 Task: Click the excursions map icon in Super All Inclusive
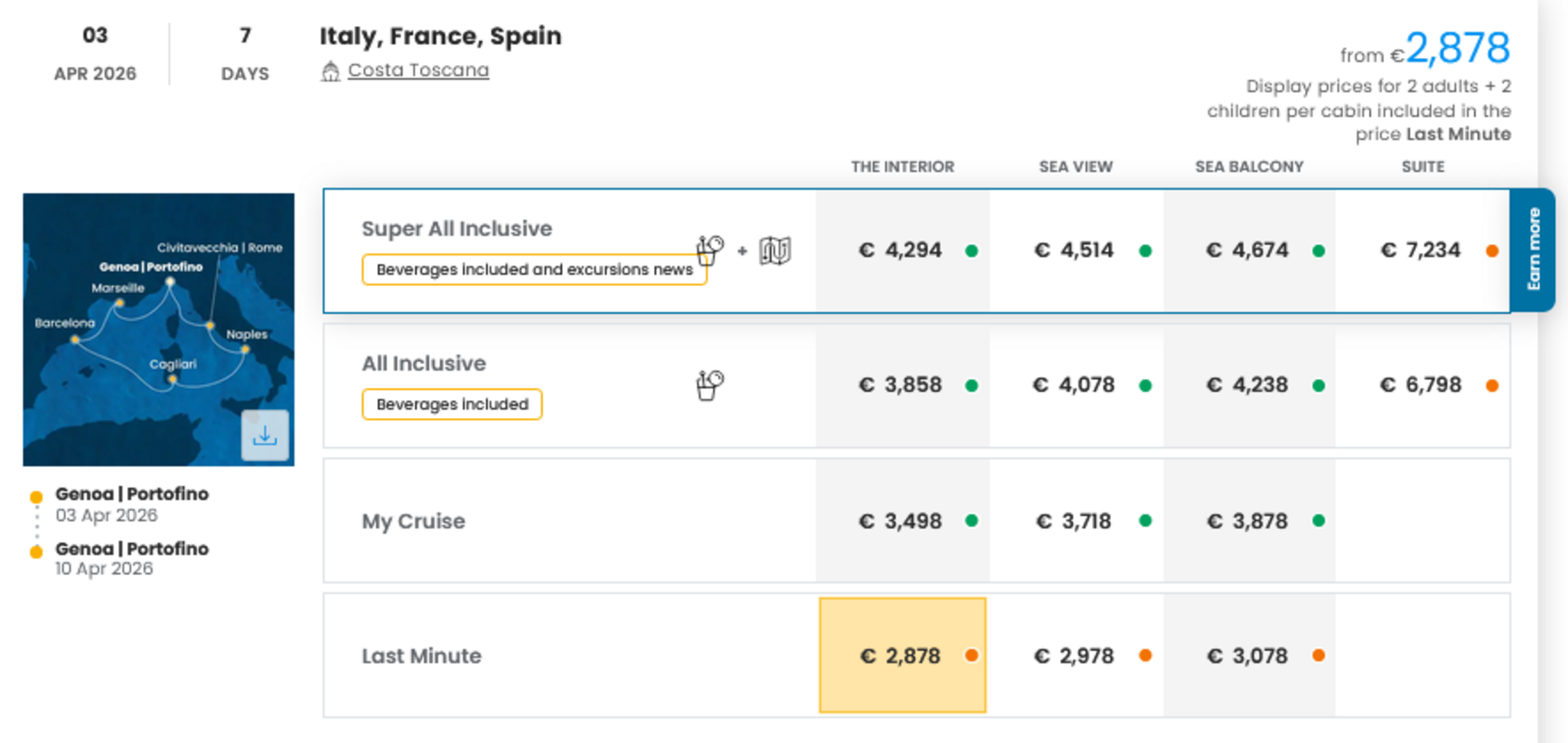[x=775, y=251]
